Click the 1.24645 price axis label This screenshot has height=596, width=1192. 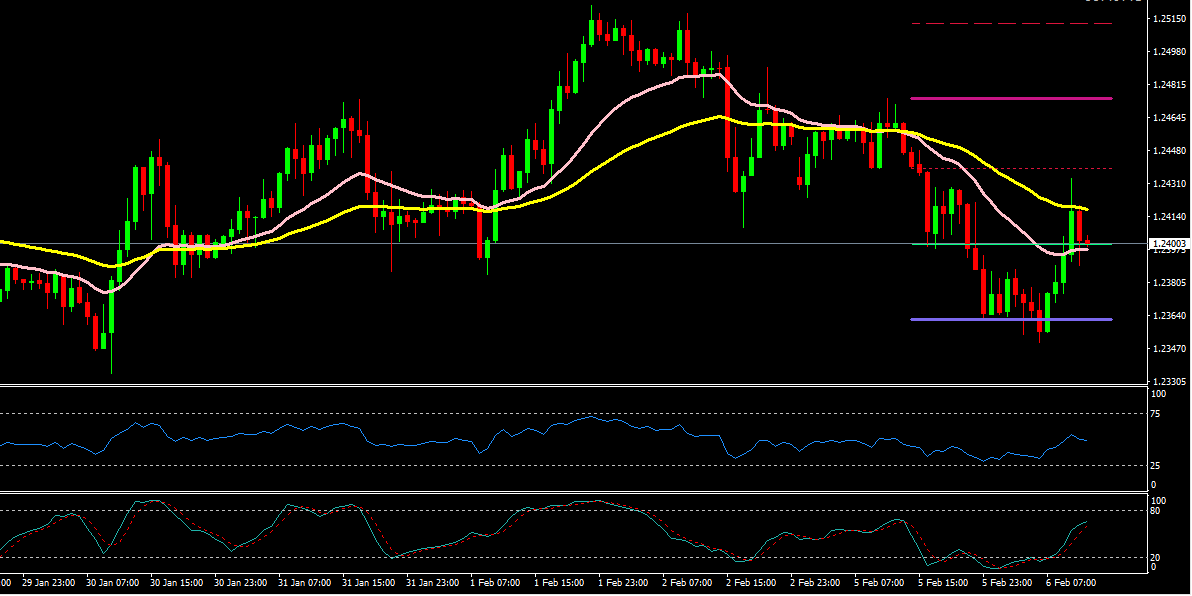click(x=1169, y=118)
